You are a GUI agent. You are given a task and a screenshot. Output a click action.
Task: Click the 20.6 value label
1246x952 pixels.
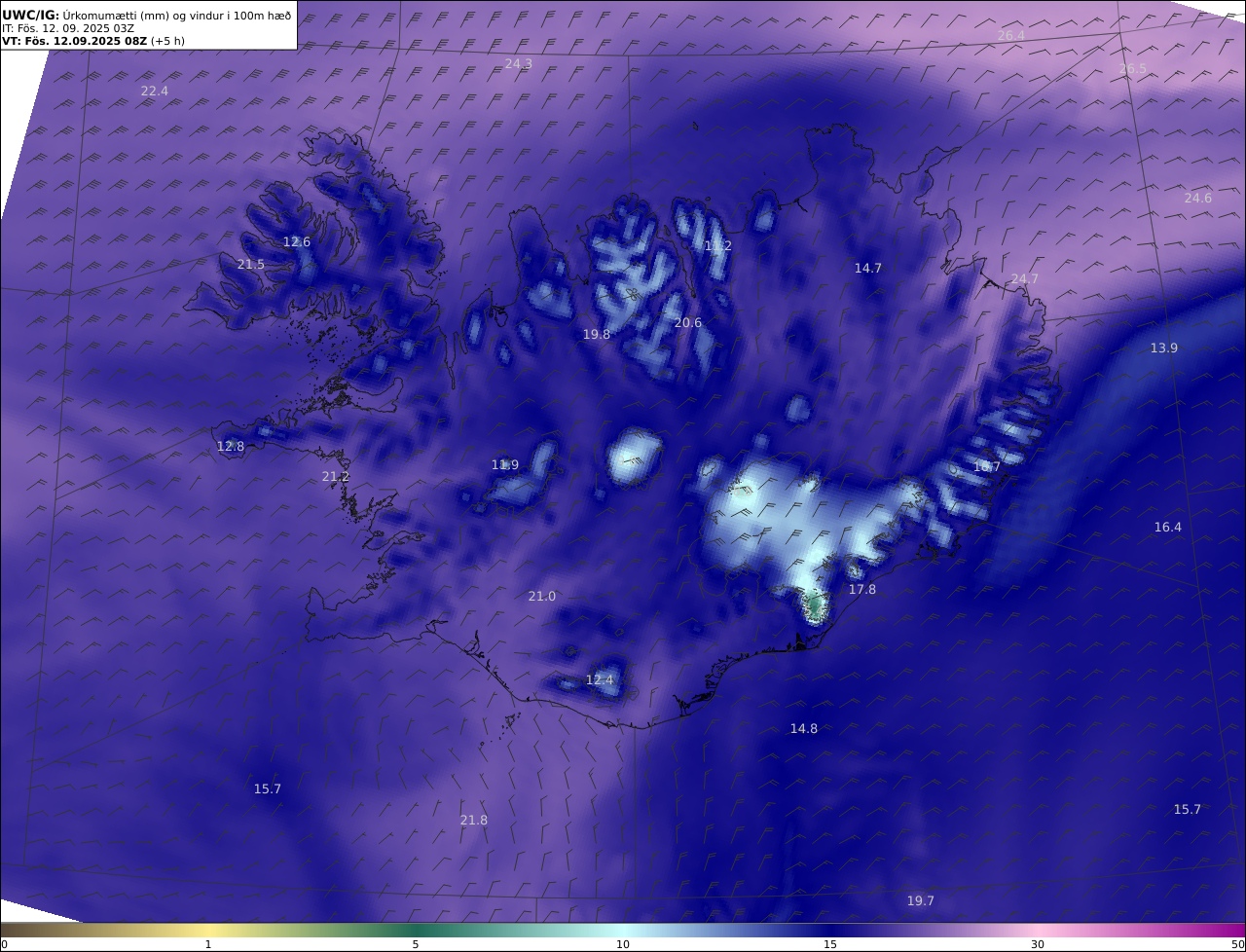[688, 322]
